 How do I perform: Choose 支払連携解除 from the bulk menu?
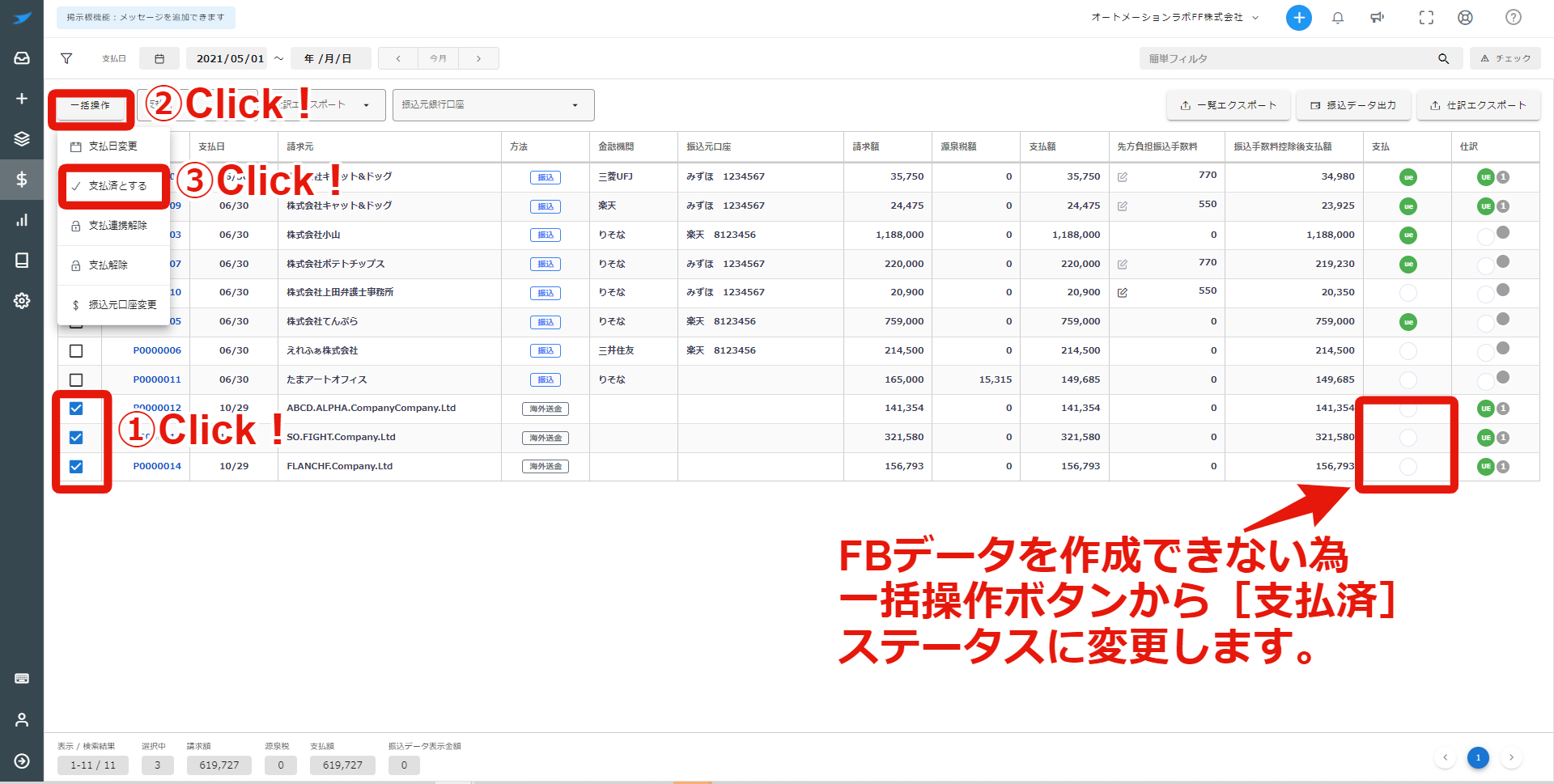tap(113, 226)
